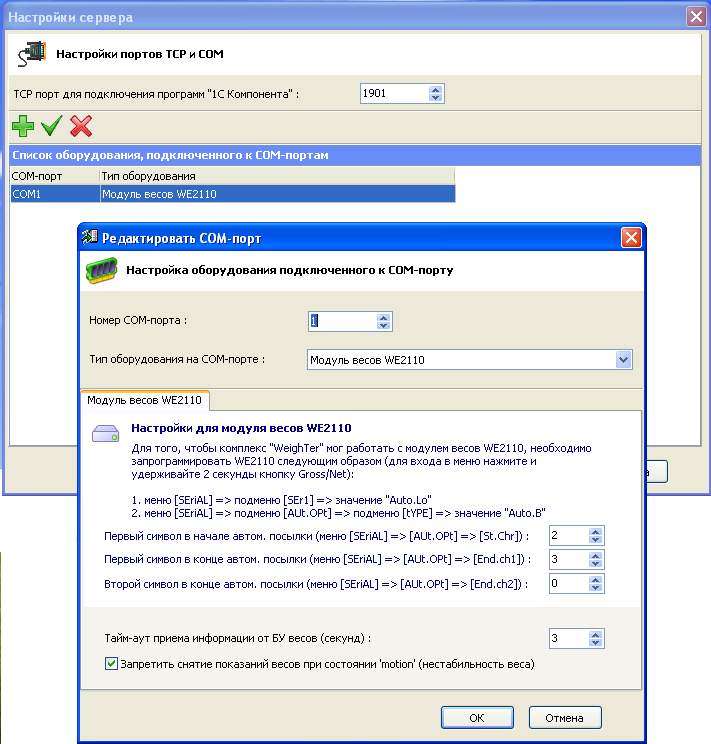Click the green plus add equipment icon
Screen dimensions: 711x744
(21, 126)
